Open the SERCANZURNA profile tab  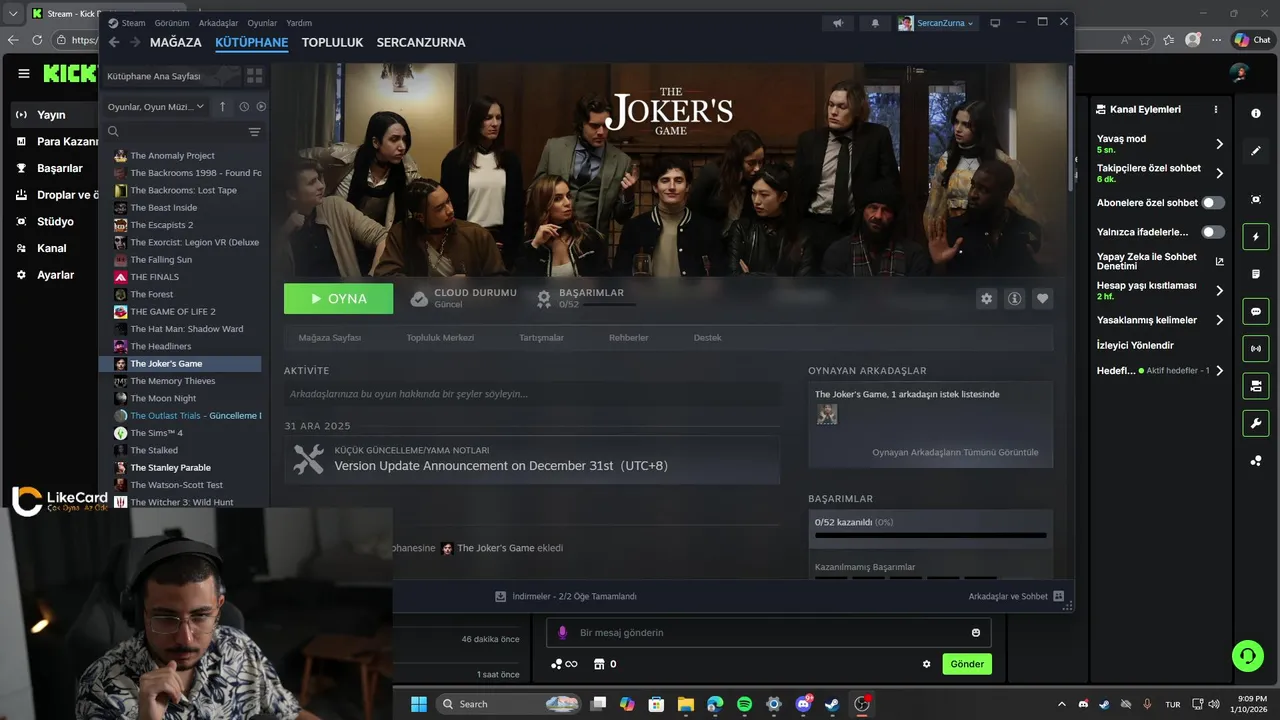[421, 42]
